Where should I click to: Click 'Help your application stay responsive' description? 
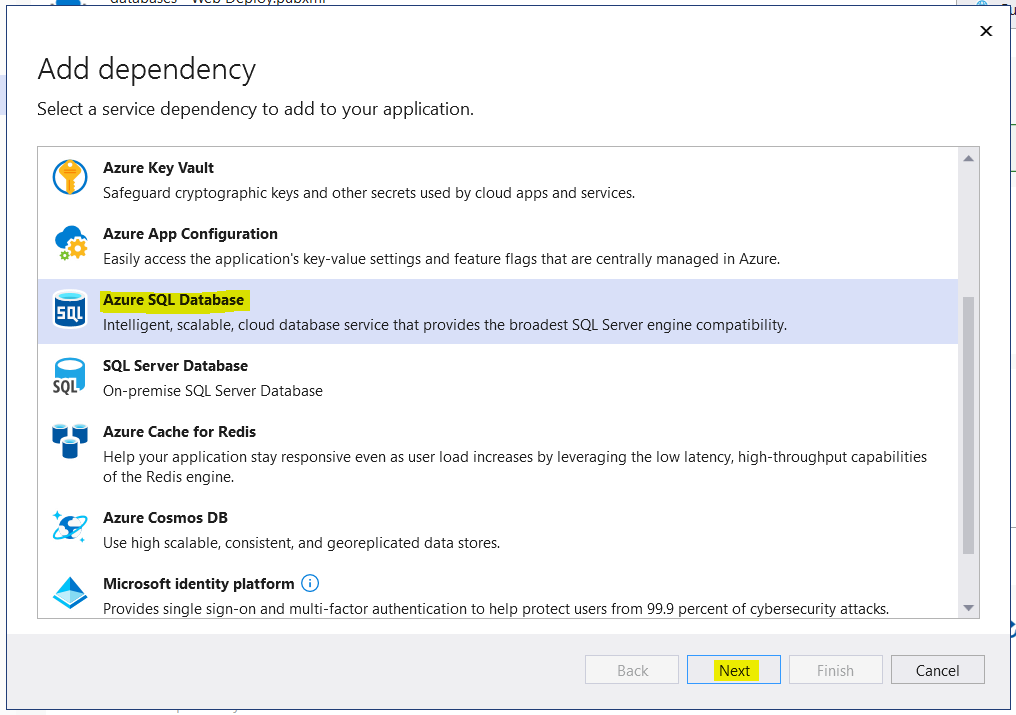tap(515, 467)
